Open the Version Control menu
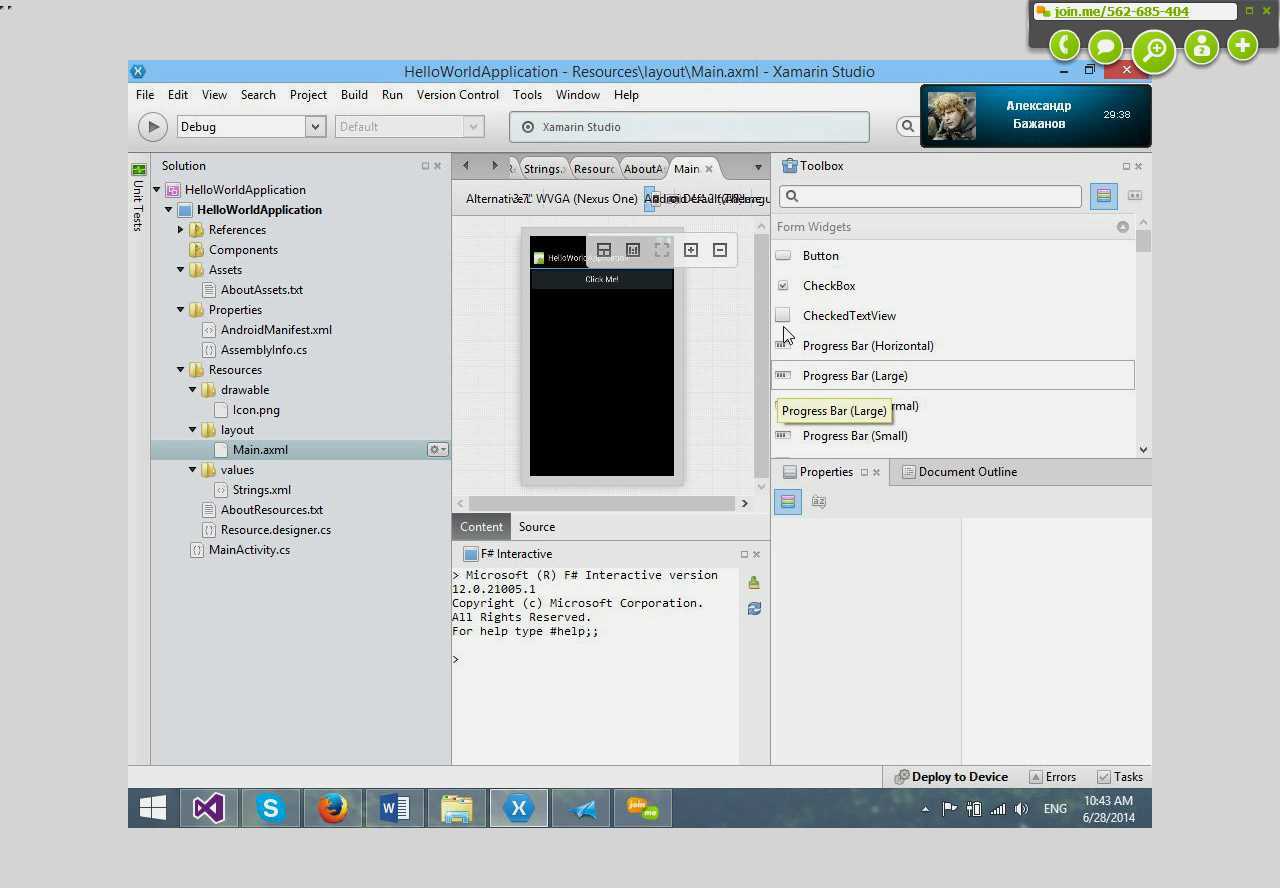Viewport: 1280px width, 888px height. (458, 95)
